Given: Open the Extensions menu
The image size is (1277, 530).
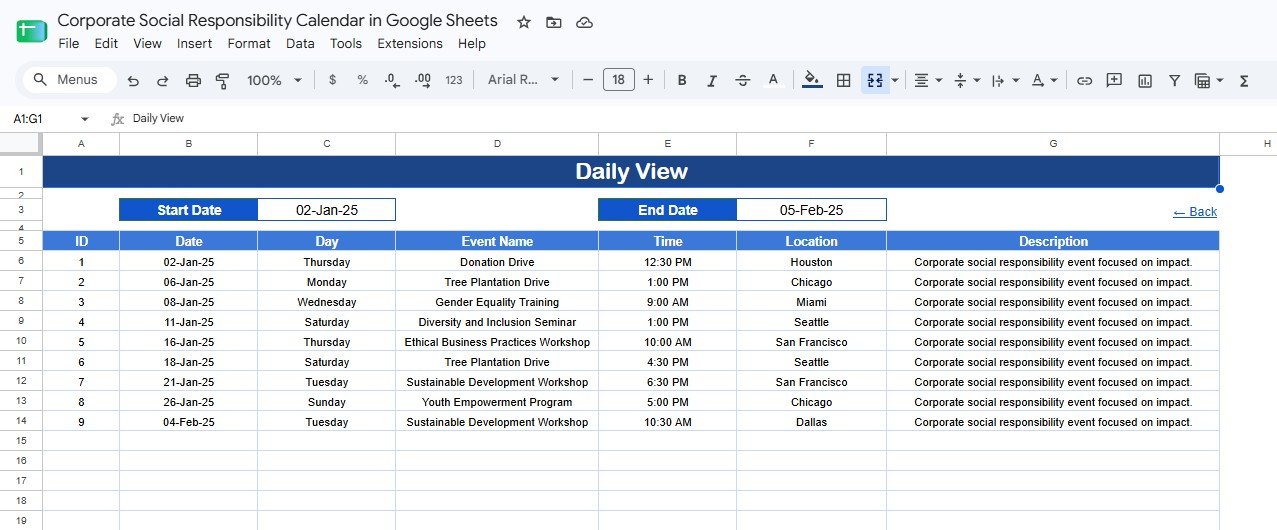Looking at the screenshot, I should click(410, 43).
